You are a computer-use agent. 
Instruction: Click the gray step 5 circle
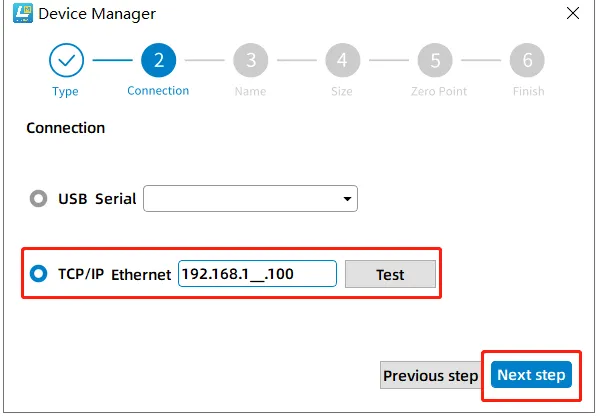pyautogui.click(x=435, y=61)
